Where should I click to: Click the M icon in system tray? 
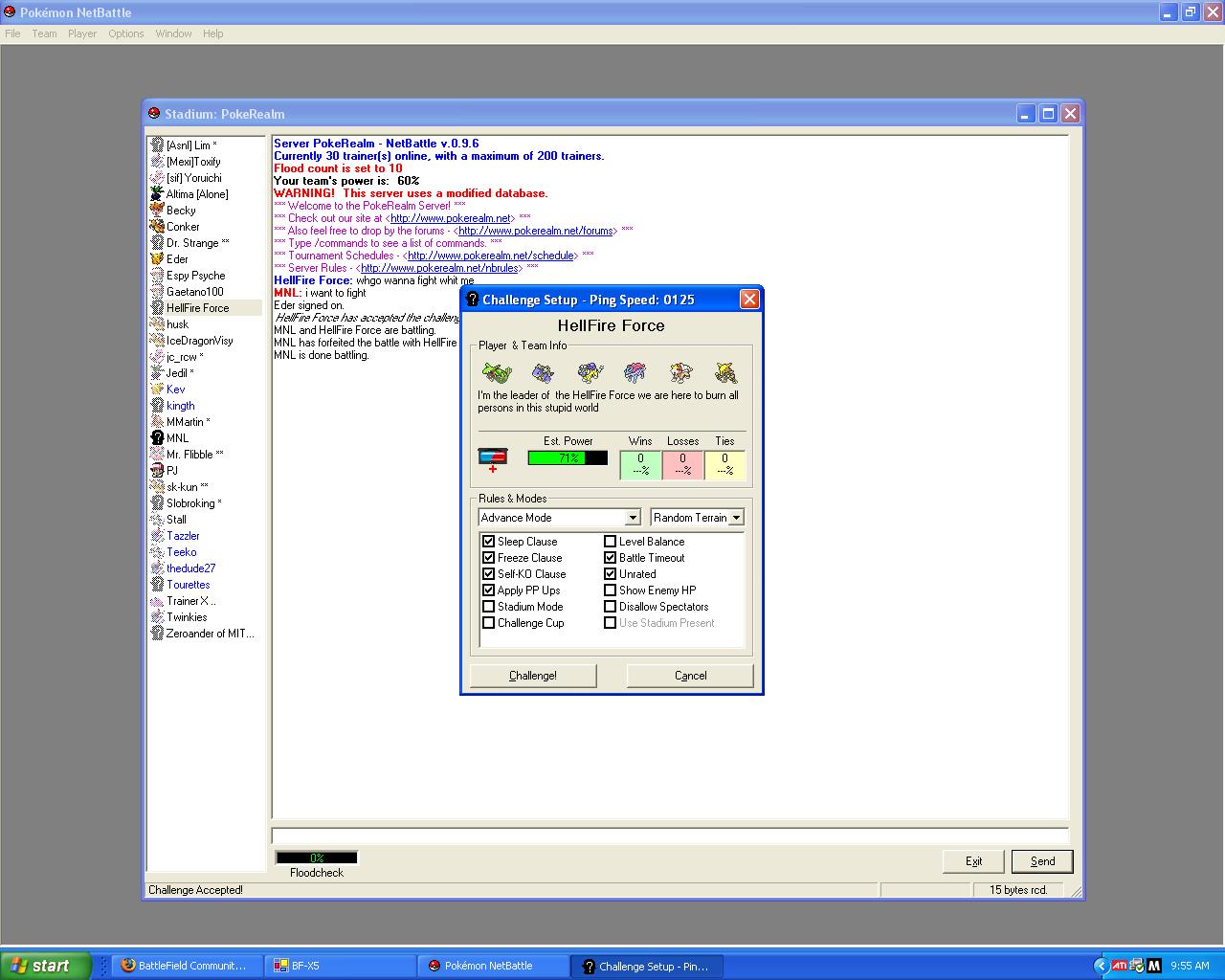pos(1154,966)
